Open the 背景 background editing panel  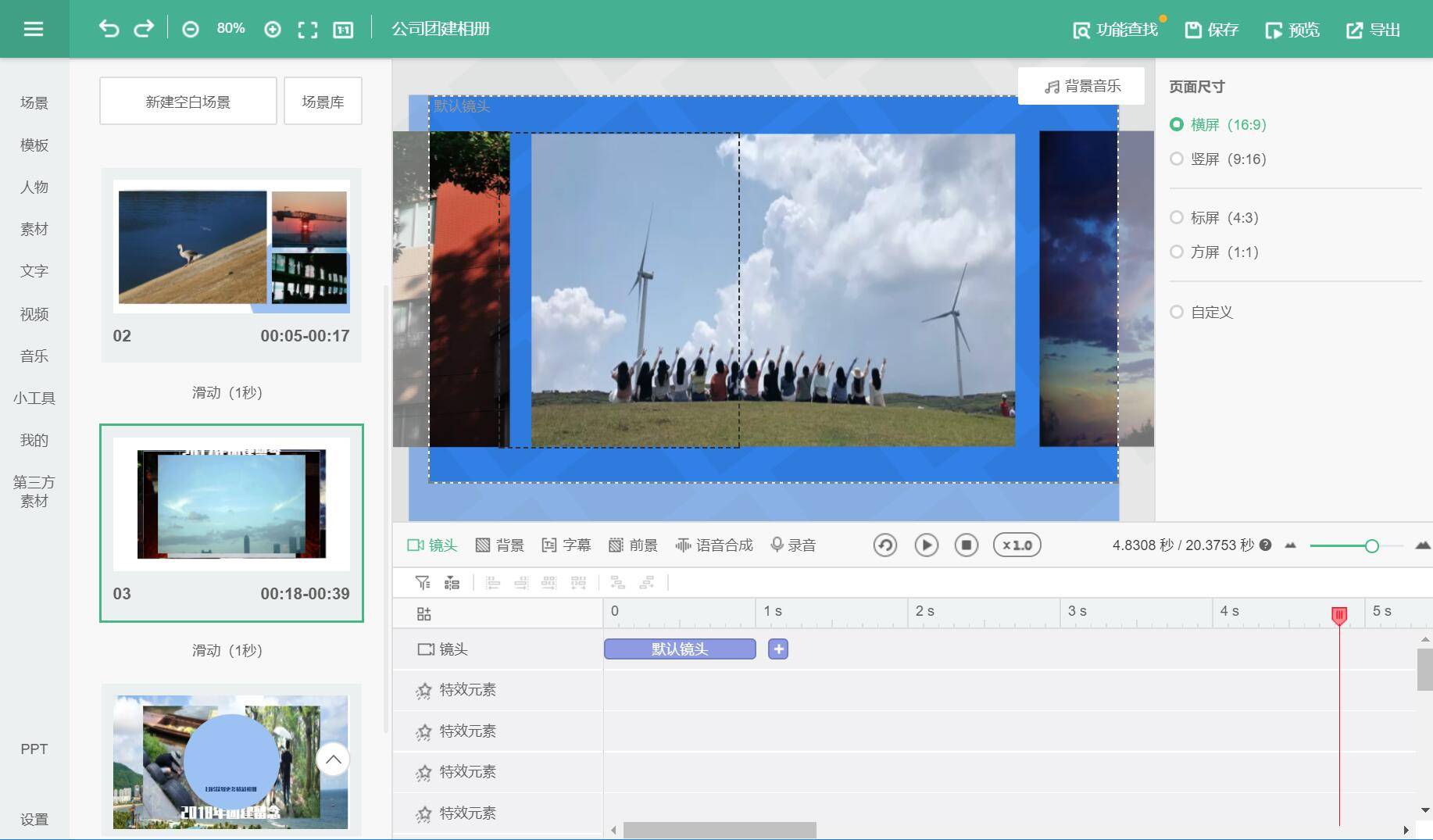pyautogui.click(x=502, y=545)
